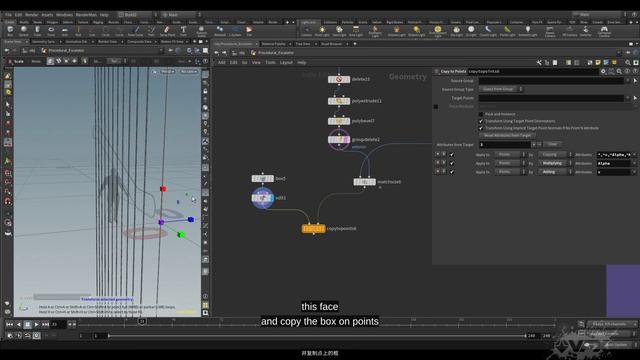
Task: Select the Box shelf tool
Action: coord(10,31)
